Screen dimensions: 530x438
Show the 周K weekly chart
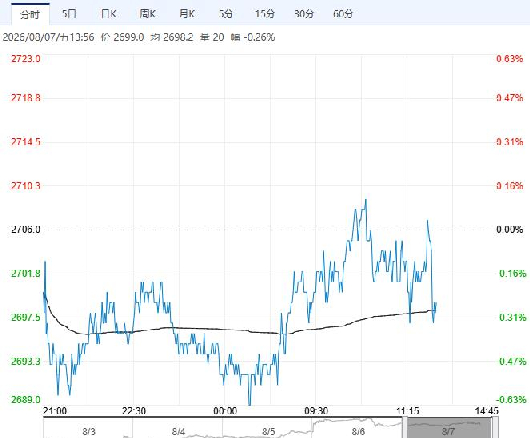click(x=148, y=14)
